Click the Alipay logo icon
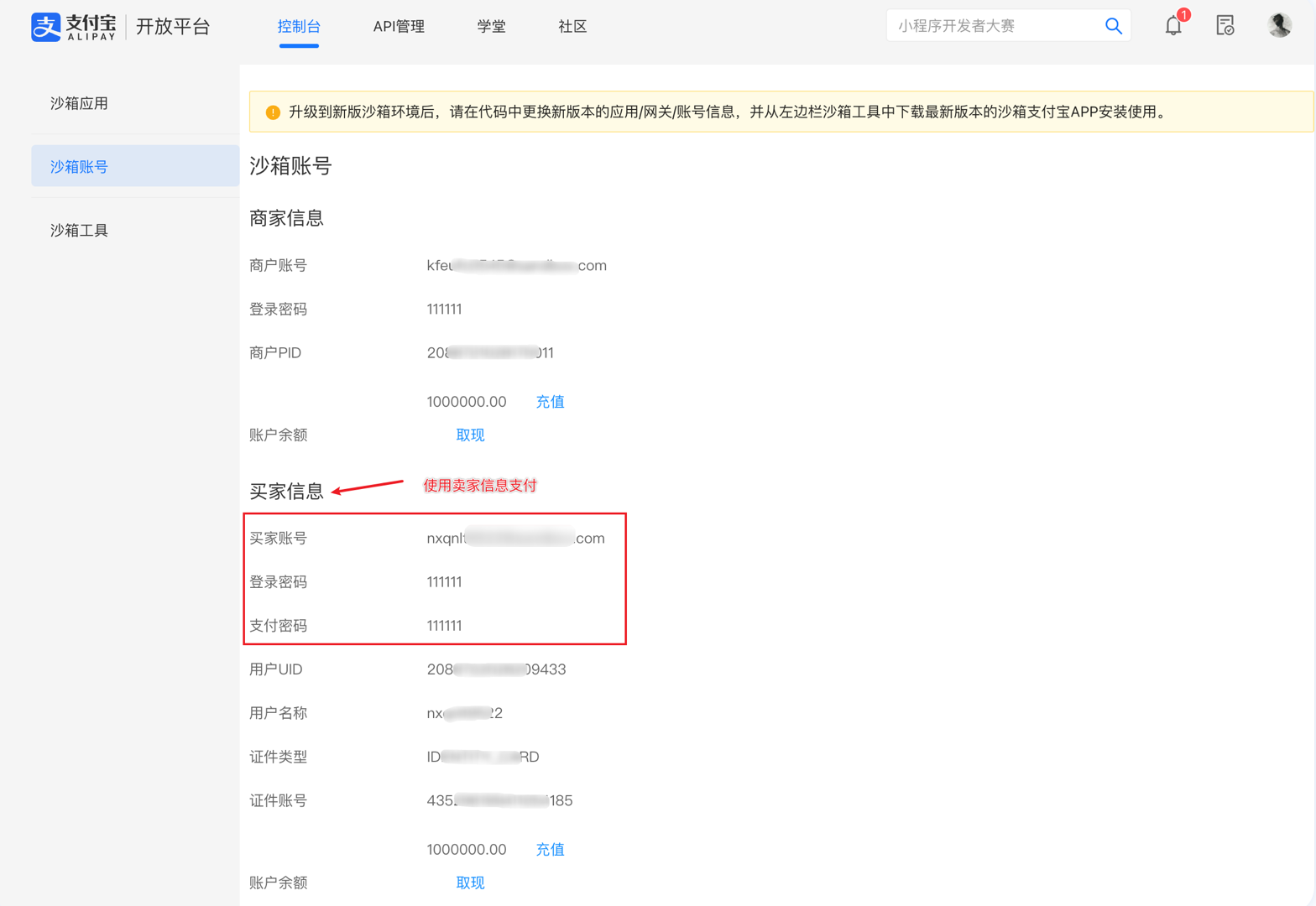The image size is (1316, 906). [46, 27]
